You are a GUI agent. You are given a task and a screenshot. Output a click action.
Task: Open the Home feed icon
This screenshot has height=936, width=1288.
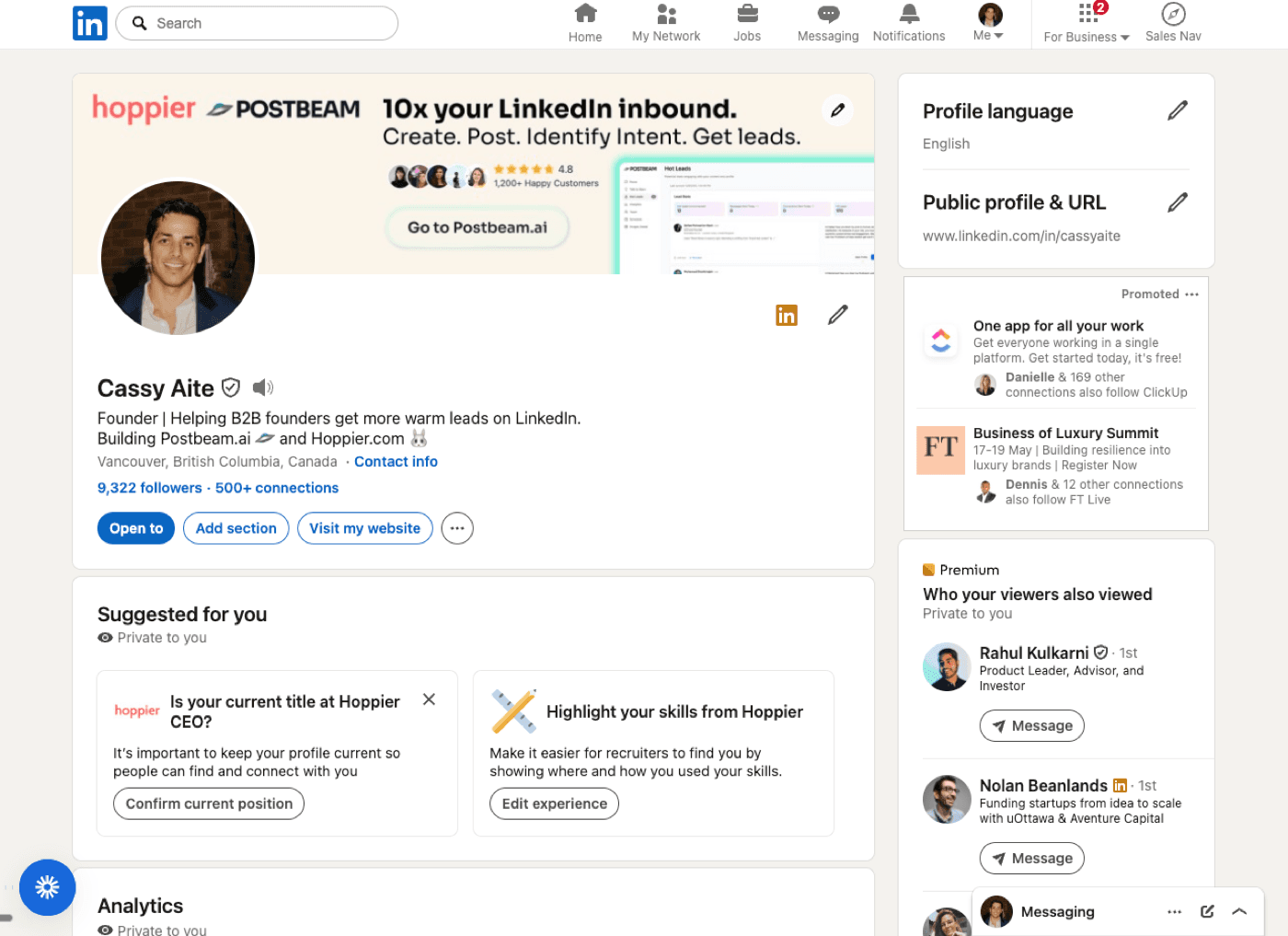(585, 24)
